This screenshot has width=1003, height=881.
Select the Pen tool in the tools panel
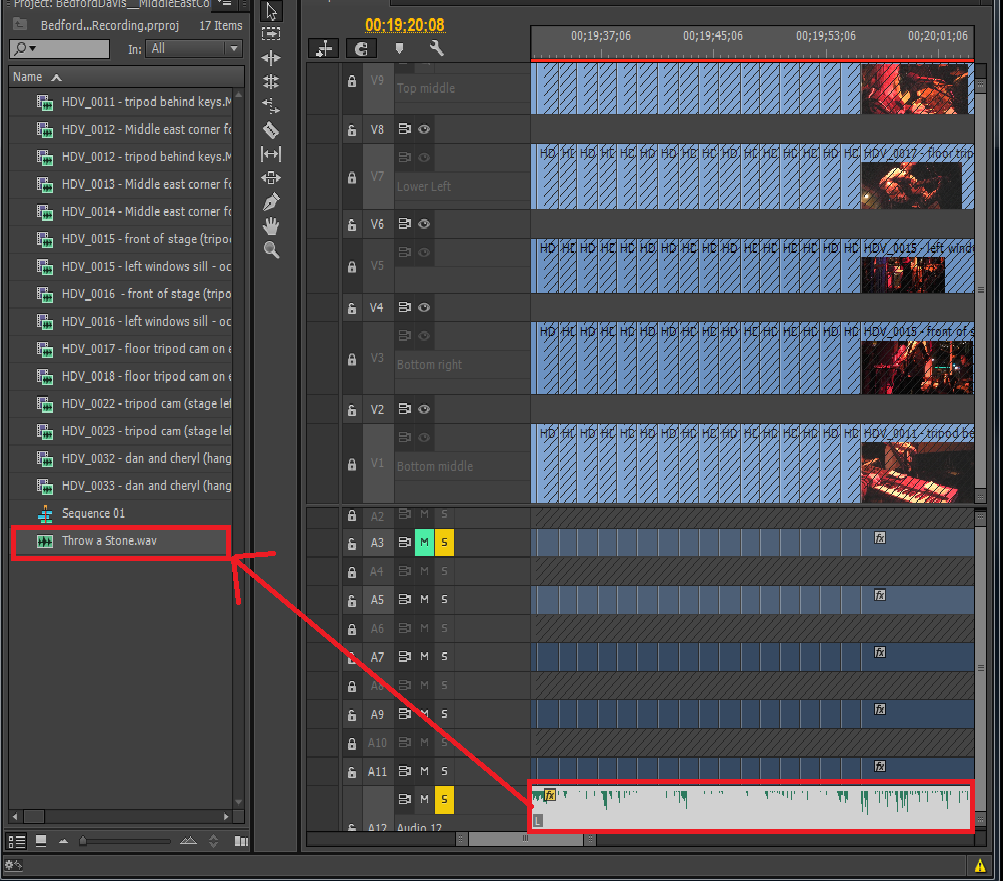270,201
